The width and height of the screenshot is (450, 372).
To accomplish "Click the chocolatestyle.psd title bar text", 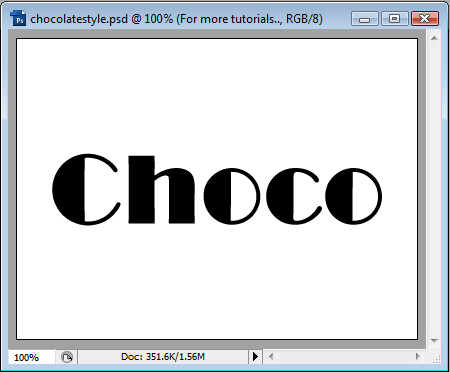I will click(176, 19).
